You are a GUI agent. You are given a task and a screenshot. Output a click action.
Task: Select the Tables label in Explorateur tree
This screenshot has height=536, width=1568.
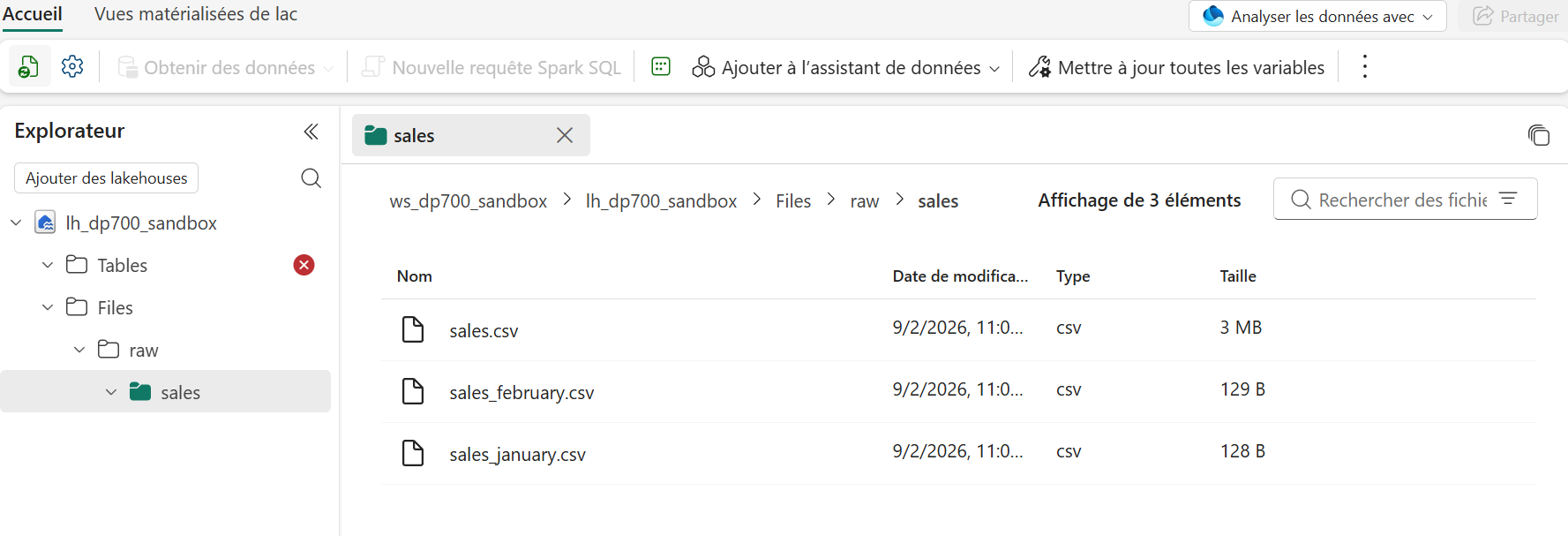pyautogui.click(x=123, y=265)
